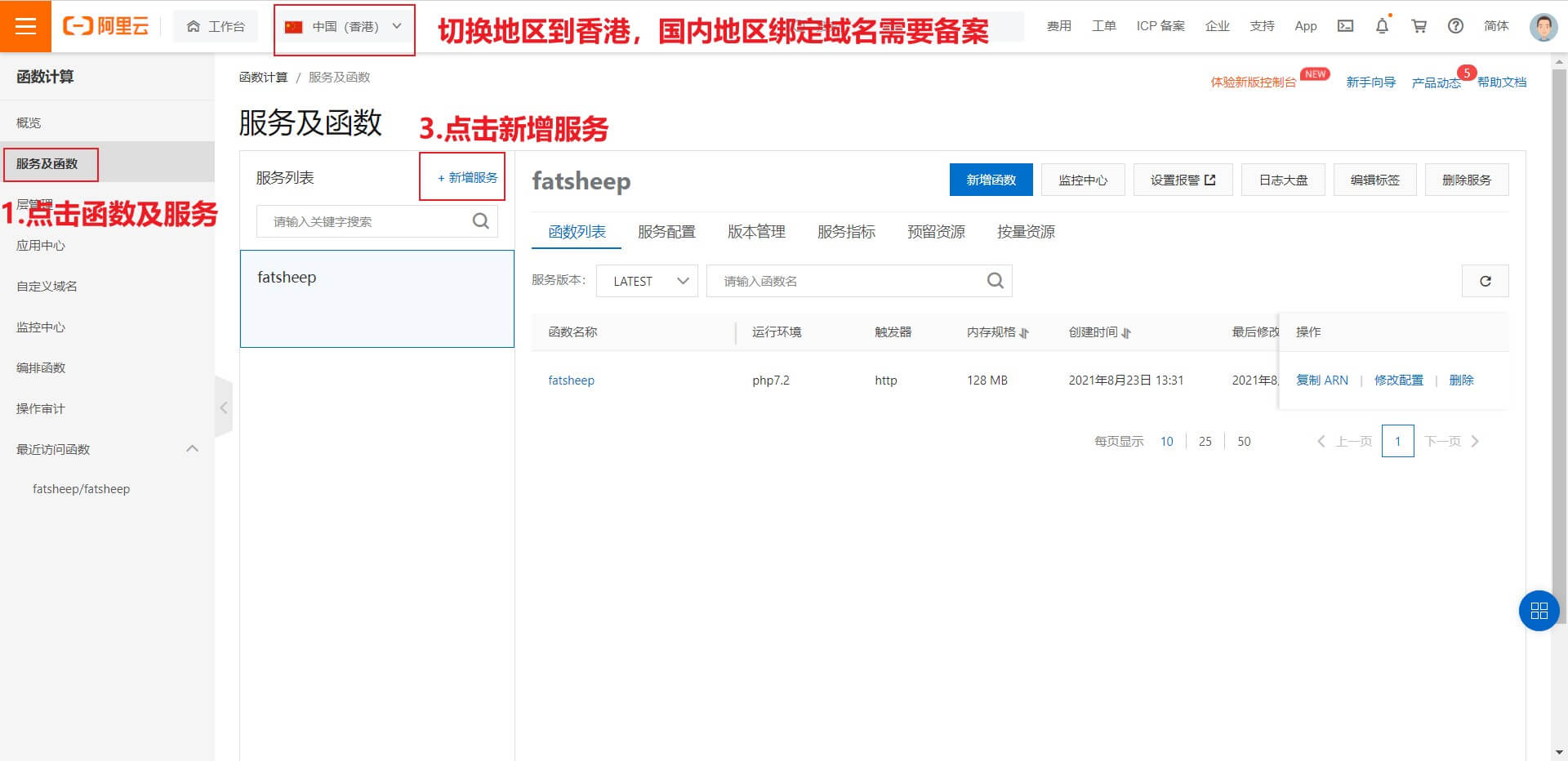Open the Fees menu in header
The height and width of the screenshot is (761, 1568).
coord(1058,26)
